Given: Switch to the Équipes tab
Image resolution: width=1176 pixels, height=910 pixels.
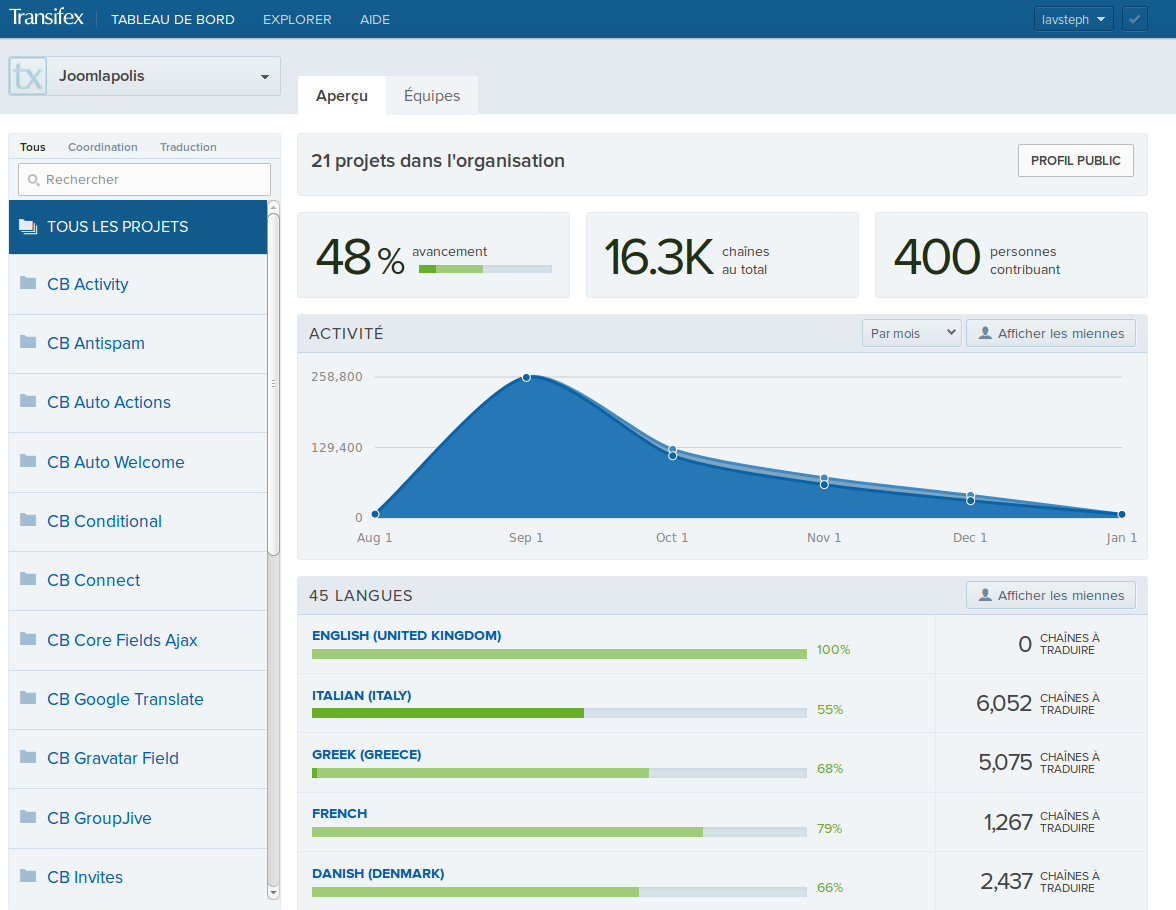Looking at the screenshot, I should (431, 96).
